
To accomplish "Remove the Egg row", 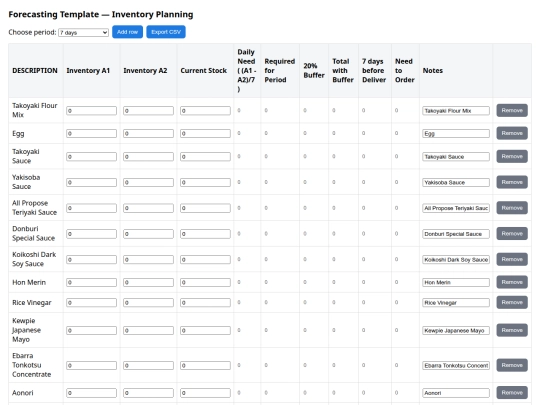I will click(512, 133).
